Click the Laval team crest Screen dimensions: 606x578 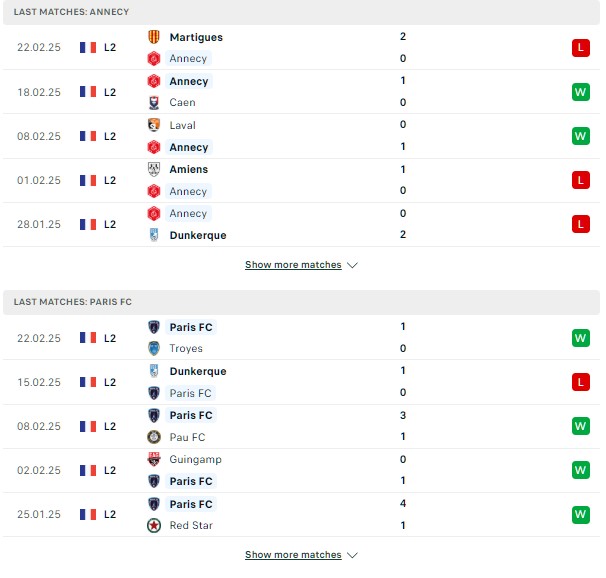pos(154,125)
